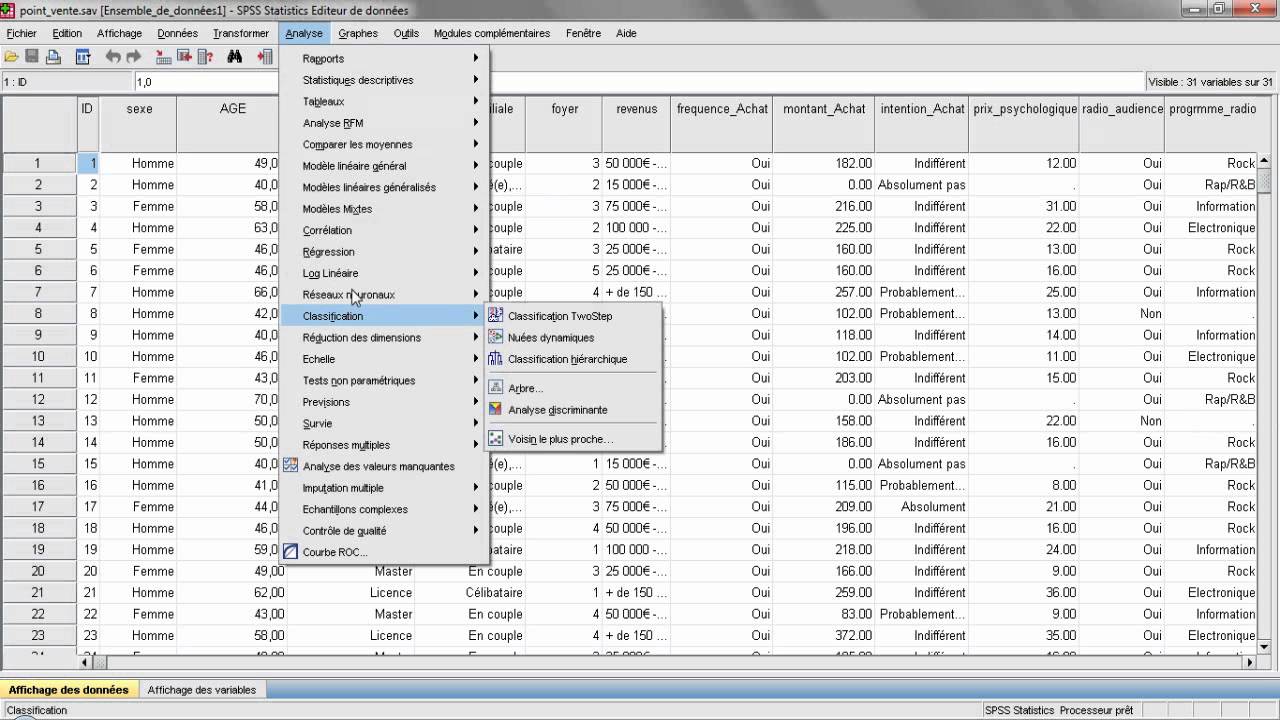This screenshot has height=720, width=1280.
Task: Switch to the Affichage des variables tab
Action: click(x=202, y=690)
